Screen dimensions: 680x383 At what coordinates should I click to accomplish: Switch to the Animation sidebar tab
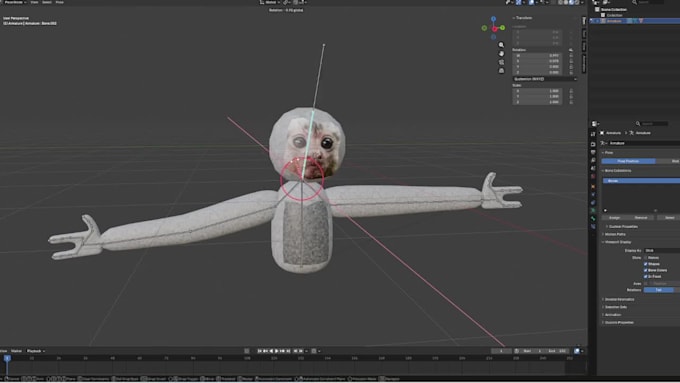point(584,64)
